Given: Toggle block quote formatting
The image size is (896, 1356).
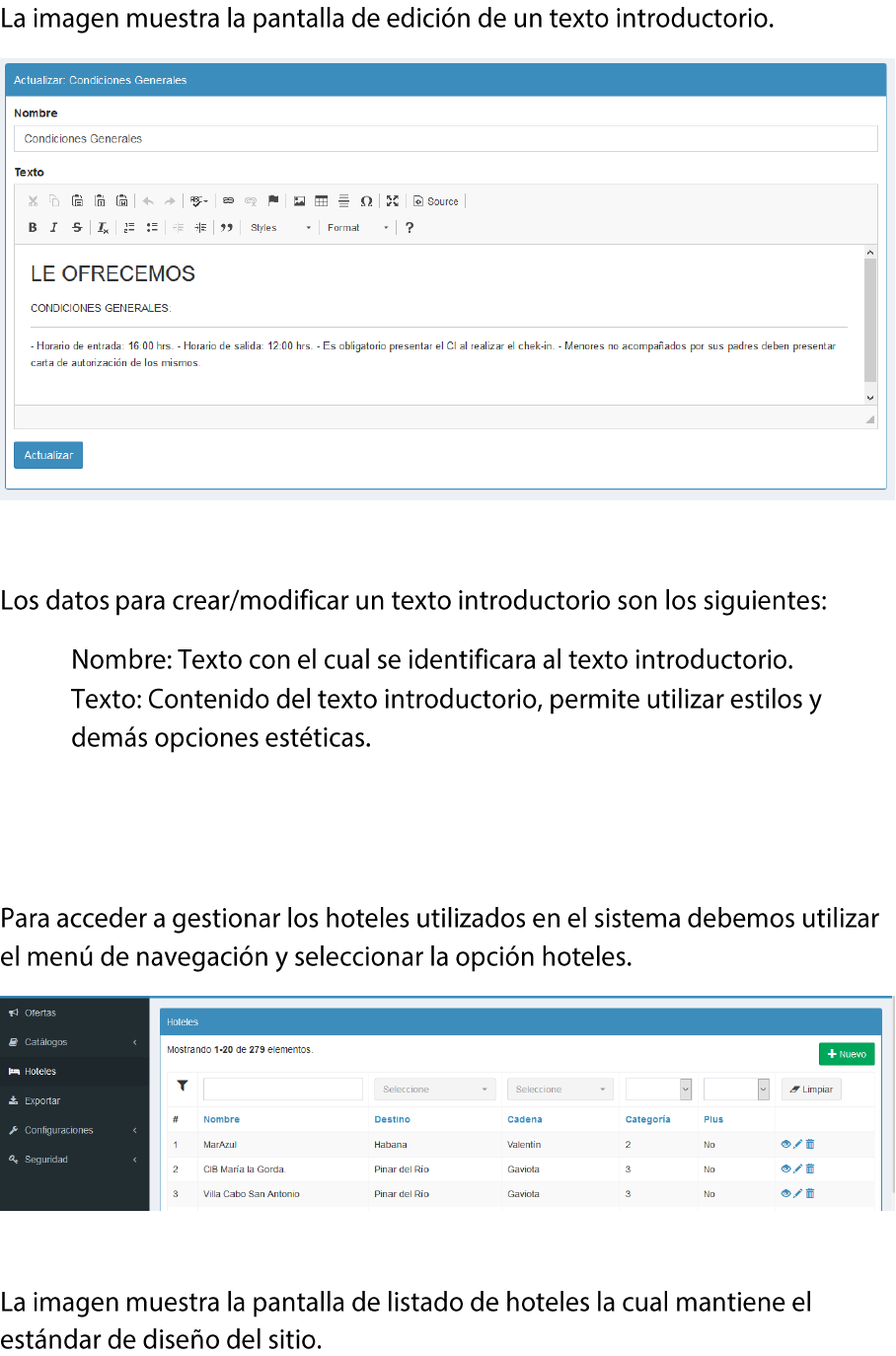Looking at the screenshot, I should [x=227, y=228].
